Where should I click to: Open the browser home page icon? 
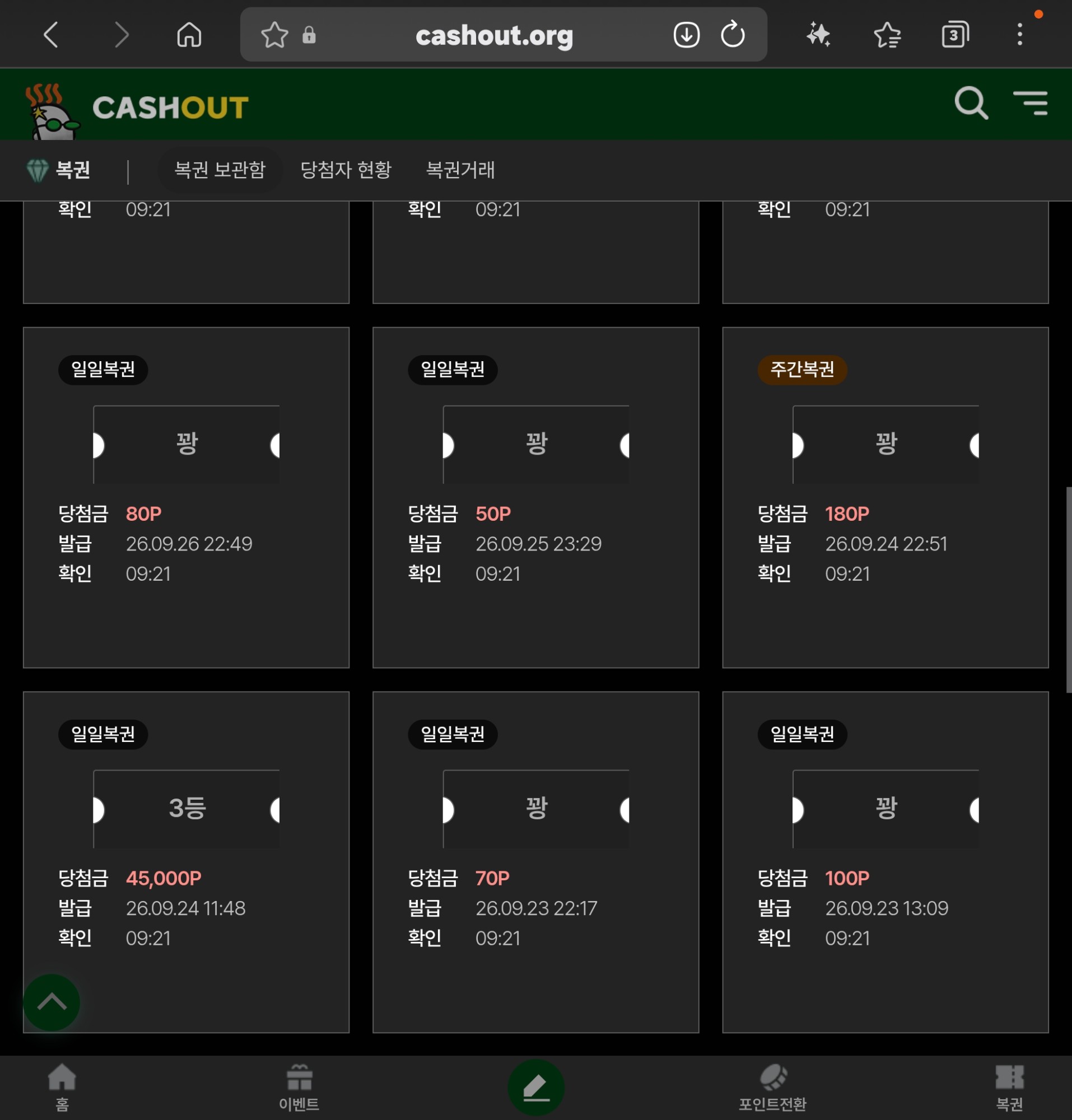(x=189, y=35)
